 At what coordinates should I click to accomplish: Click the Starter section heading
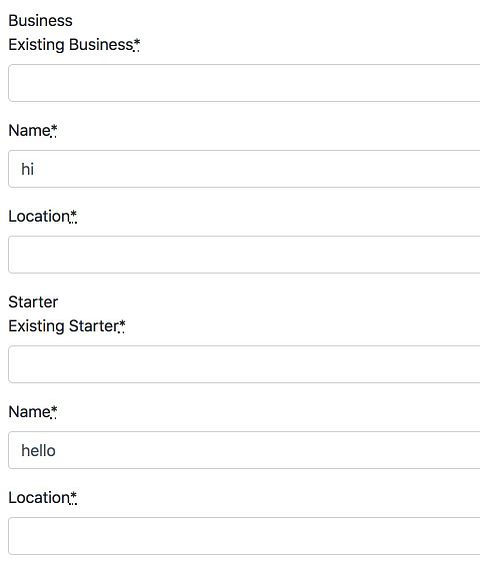tap(33, 302)
